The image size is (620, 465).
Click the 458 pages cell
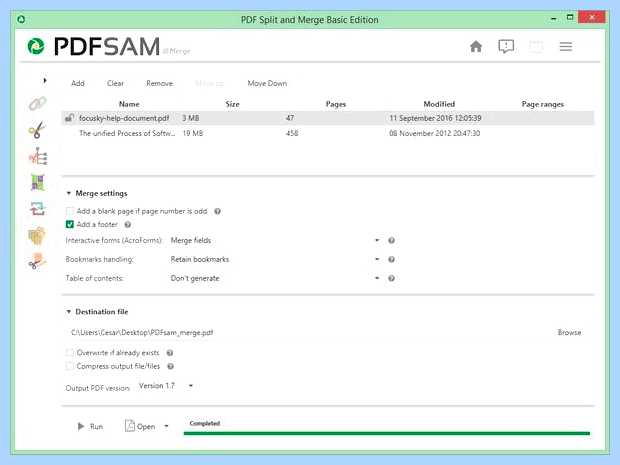(x=292, y=133)
